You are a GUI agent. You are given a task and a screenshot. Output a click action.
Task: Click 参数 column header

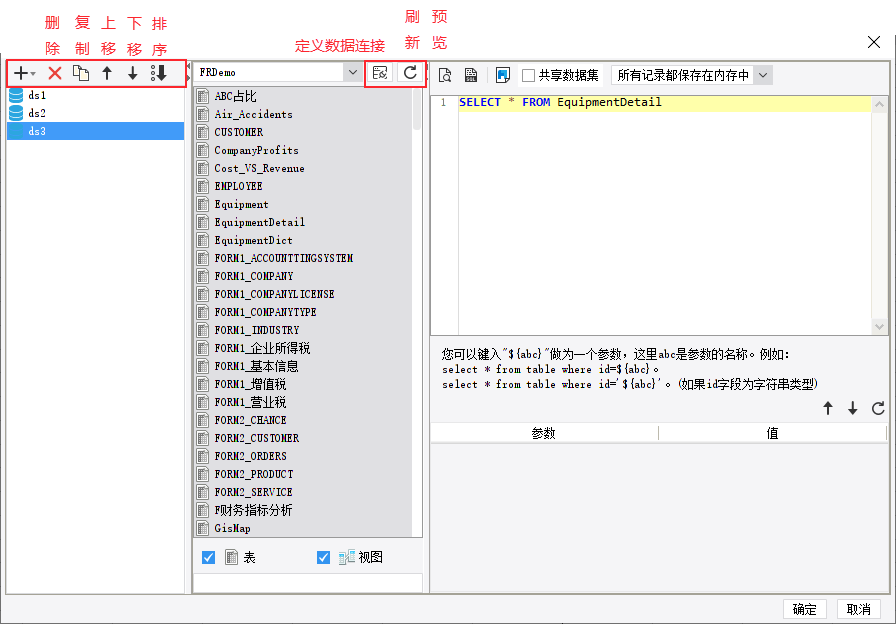coord(543,433)
